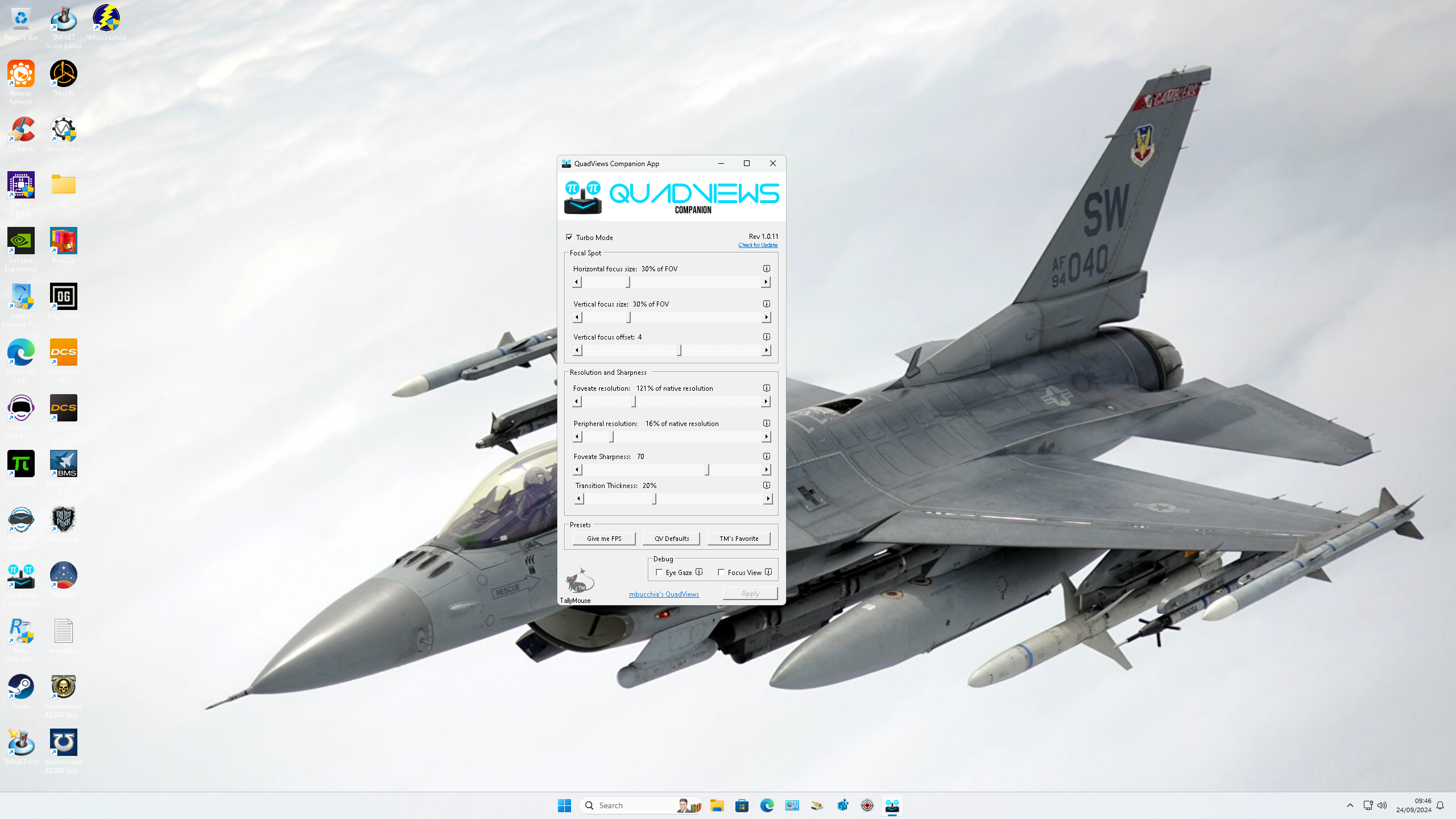Apply the Give me FPS preset
Viewport: 1456px width, 819px height.
(x=604, y=539)
